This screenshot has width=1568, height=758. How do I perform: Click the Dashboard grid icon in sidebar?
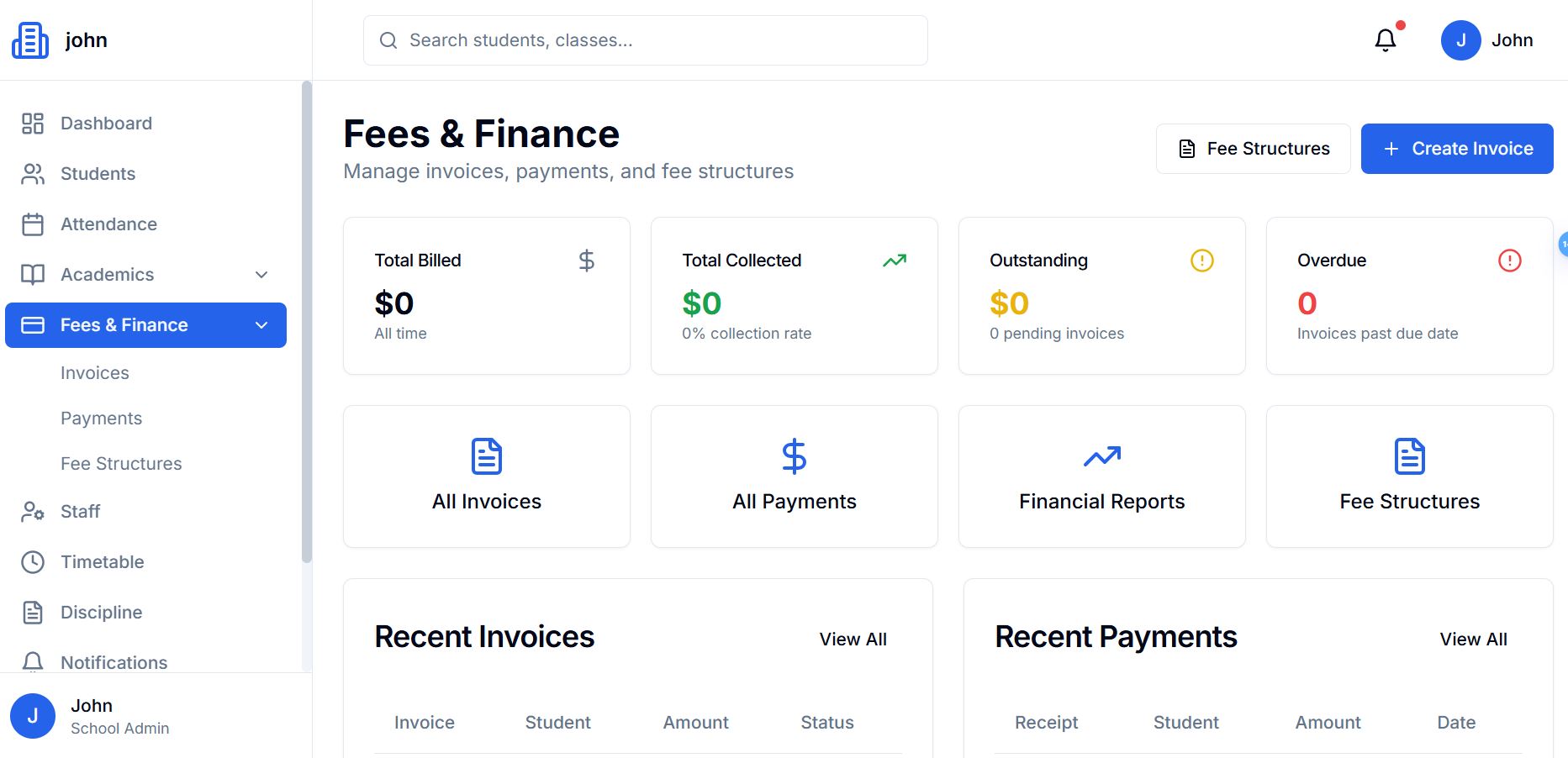coord(33,124)
